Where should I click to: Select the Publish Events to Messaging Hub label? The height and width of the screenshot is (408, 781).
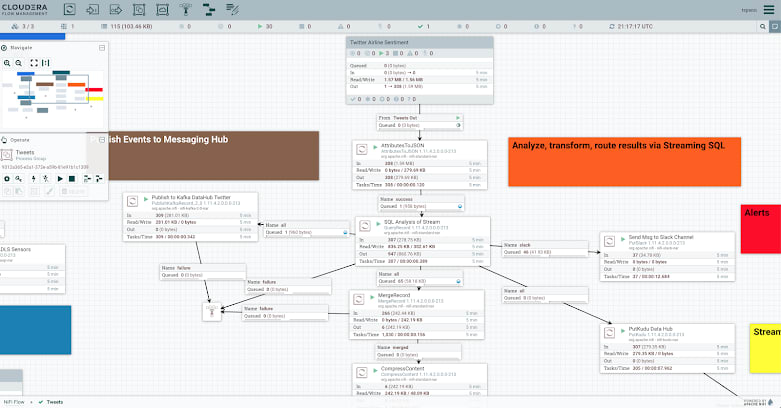(x=214, y=155)
